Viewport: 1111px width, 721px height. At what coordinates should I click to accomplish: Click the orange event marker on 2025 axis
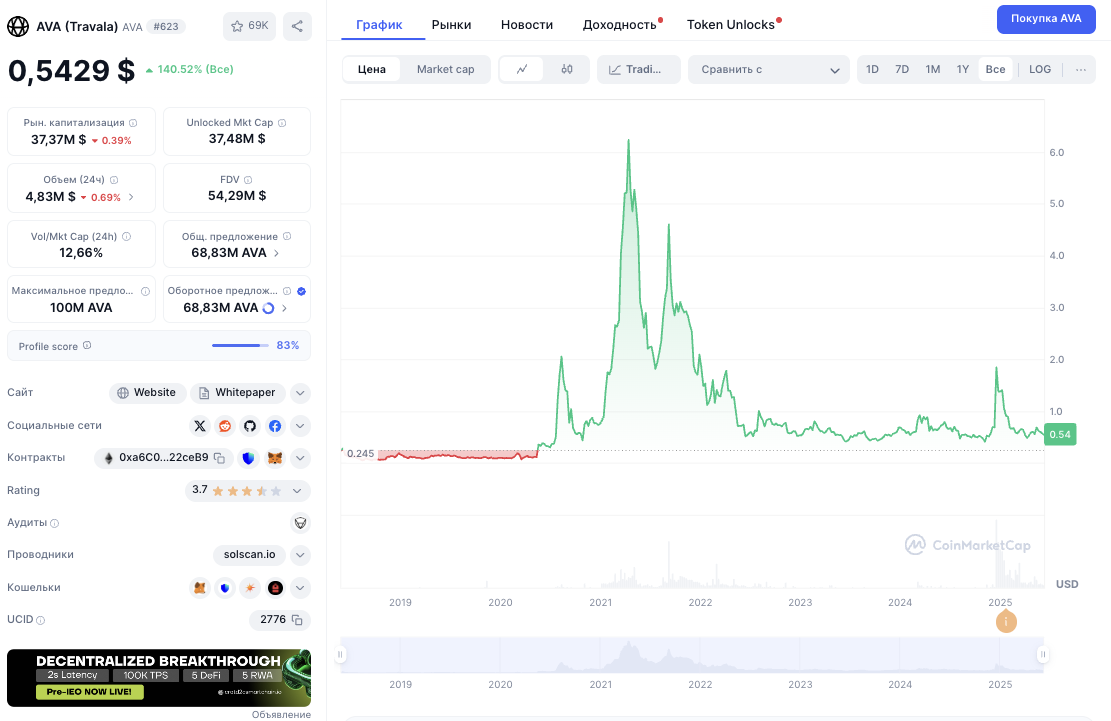coord(1006,622)
